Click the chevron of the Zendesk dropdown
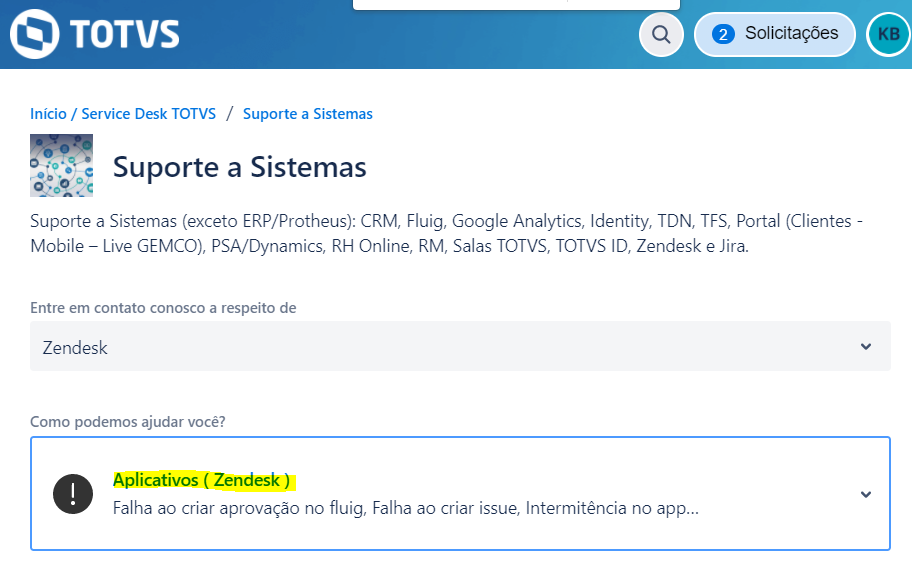Image resolution: width=912 pixels, height=563 pixels. tap(865, 347)
